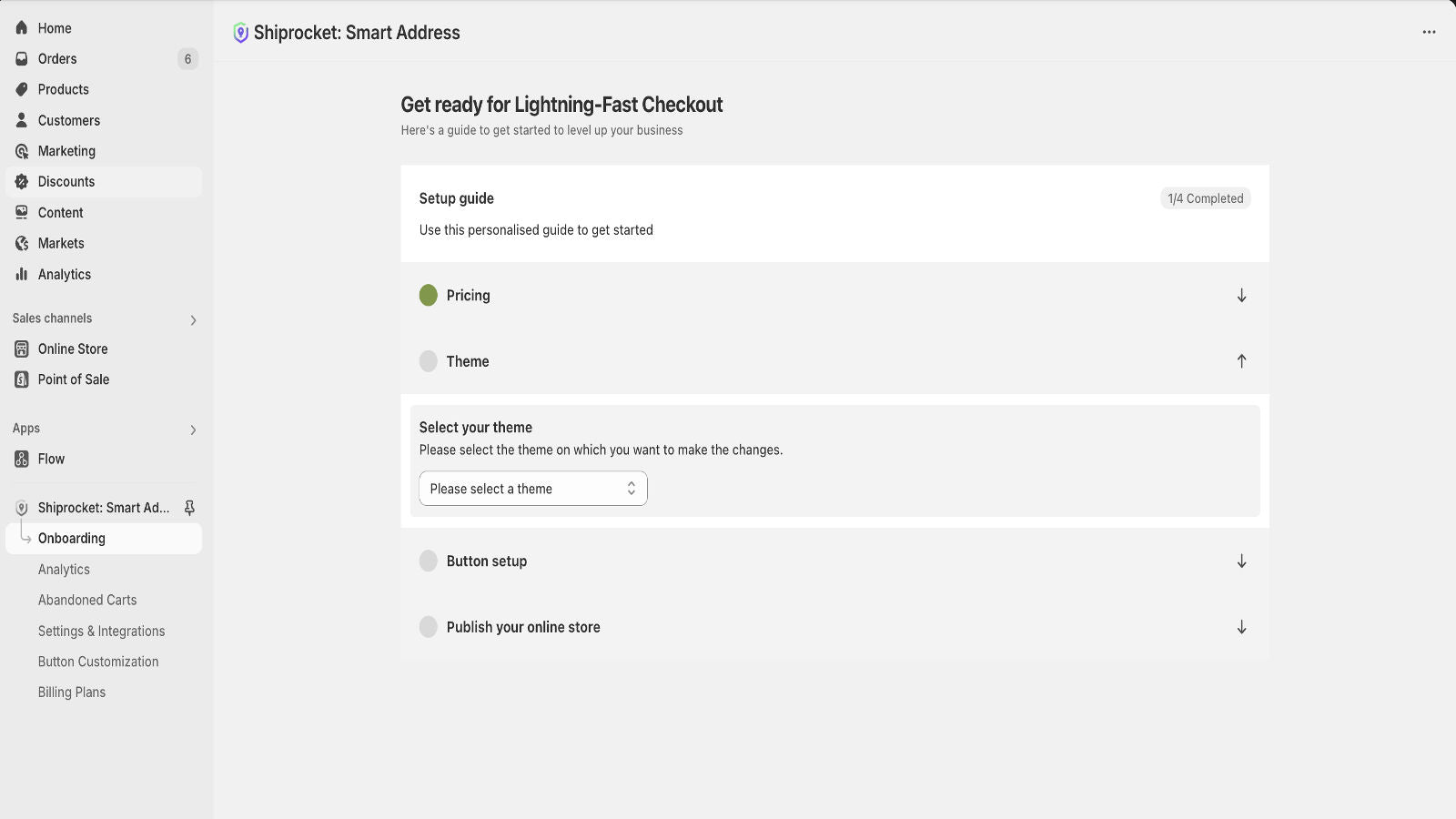Viewport: 1456px width, 819px height.
Task: Click the Online Store storefront icon
Action: click(22, 349)
